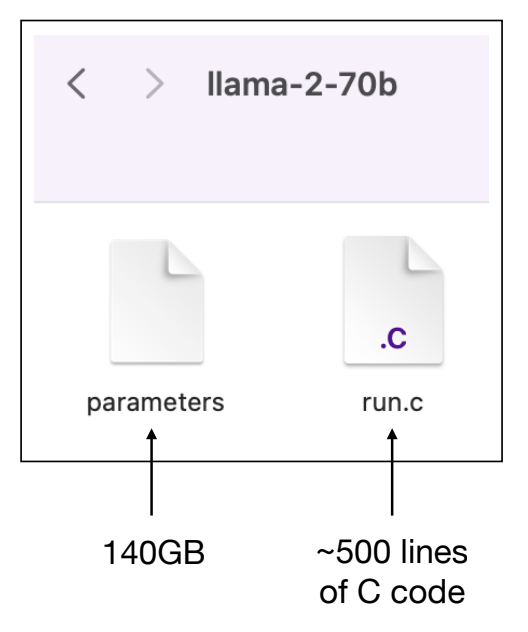Go forward with the right chevron
528x632 pixels.
click(x=154, y=83)
